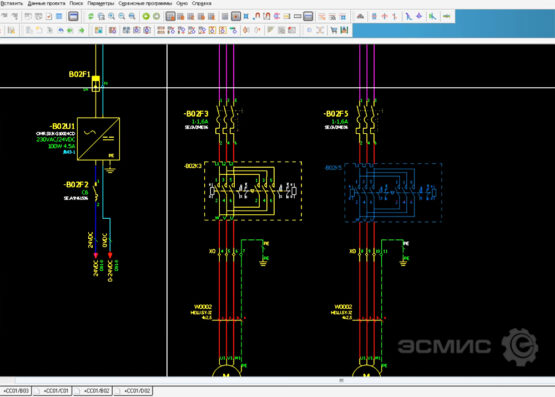Click the teal arrow symbol icon in second row

tap(233, 30)
